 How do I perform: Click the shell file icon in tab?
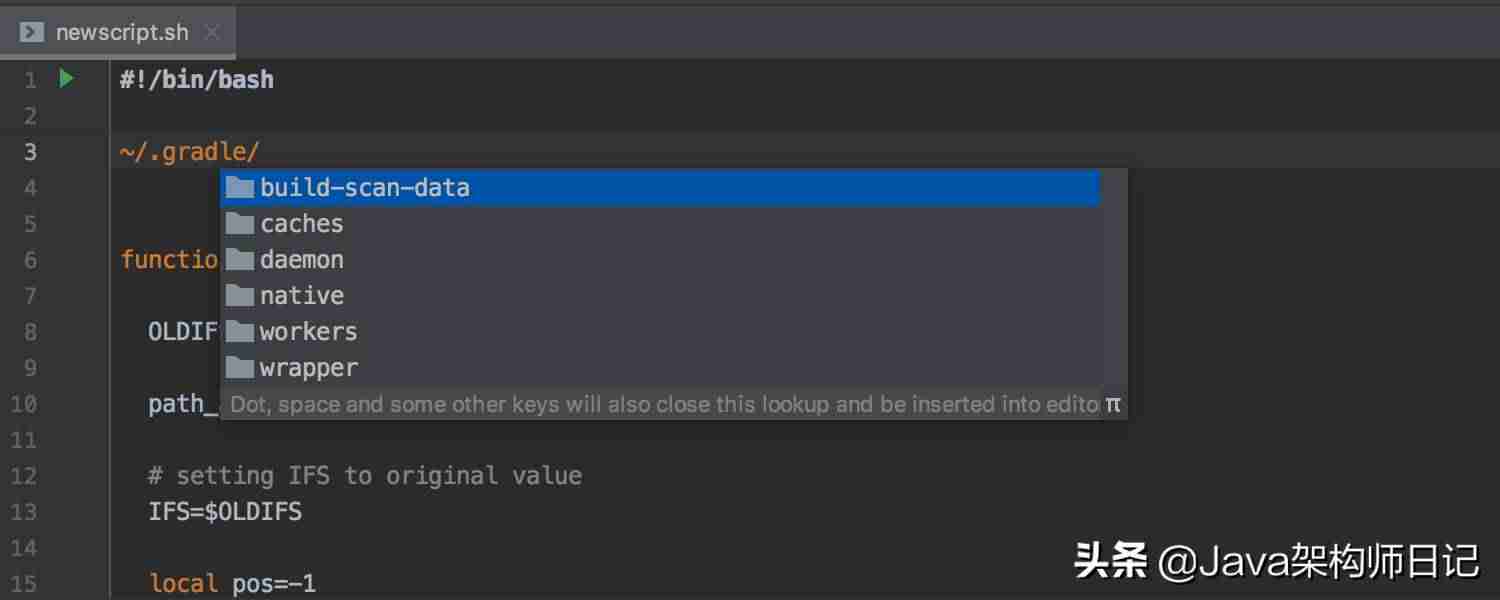coord(32,32)
